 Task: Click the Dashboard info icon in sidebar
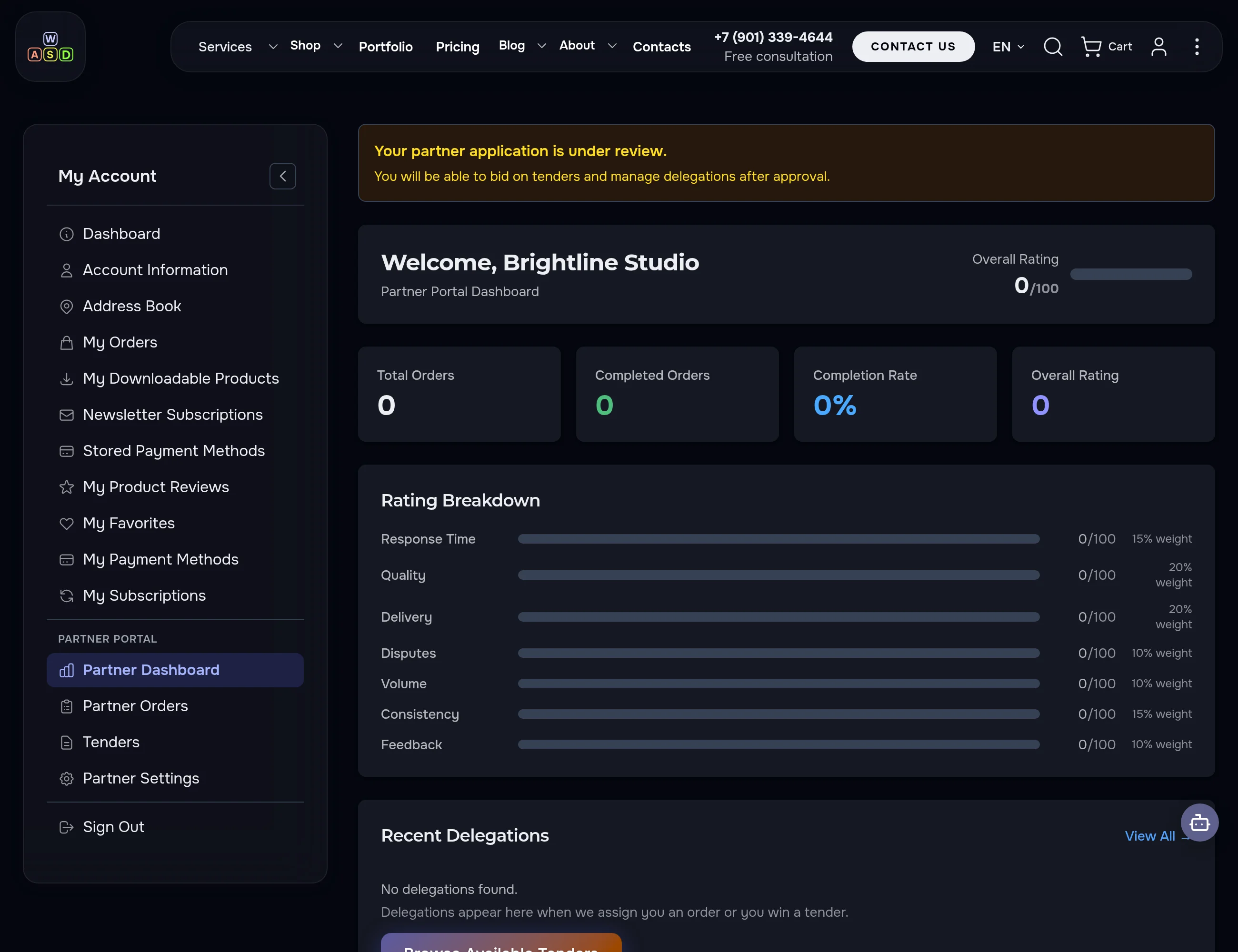(x=66, y=234)
